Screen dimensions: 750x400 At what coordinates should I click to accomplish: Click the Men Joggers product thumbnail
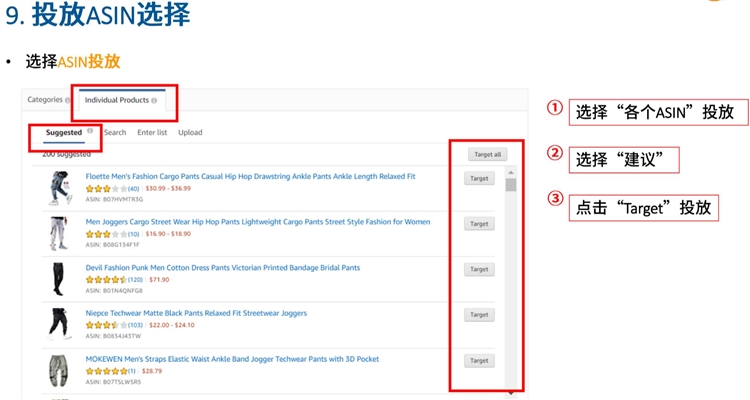[59, 233]
